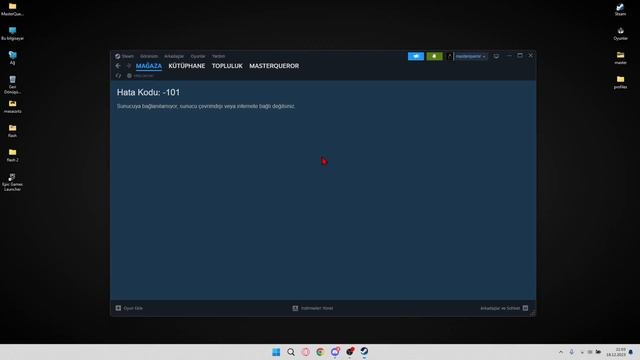Open Arkadaşlar ve Sohbet friends chat

tap(500, 308)
